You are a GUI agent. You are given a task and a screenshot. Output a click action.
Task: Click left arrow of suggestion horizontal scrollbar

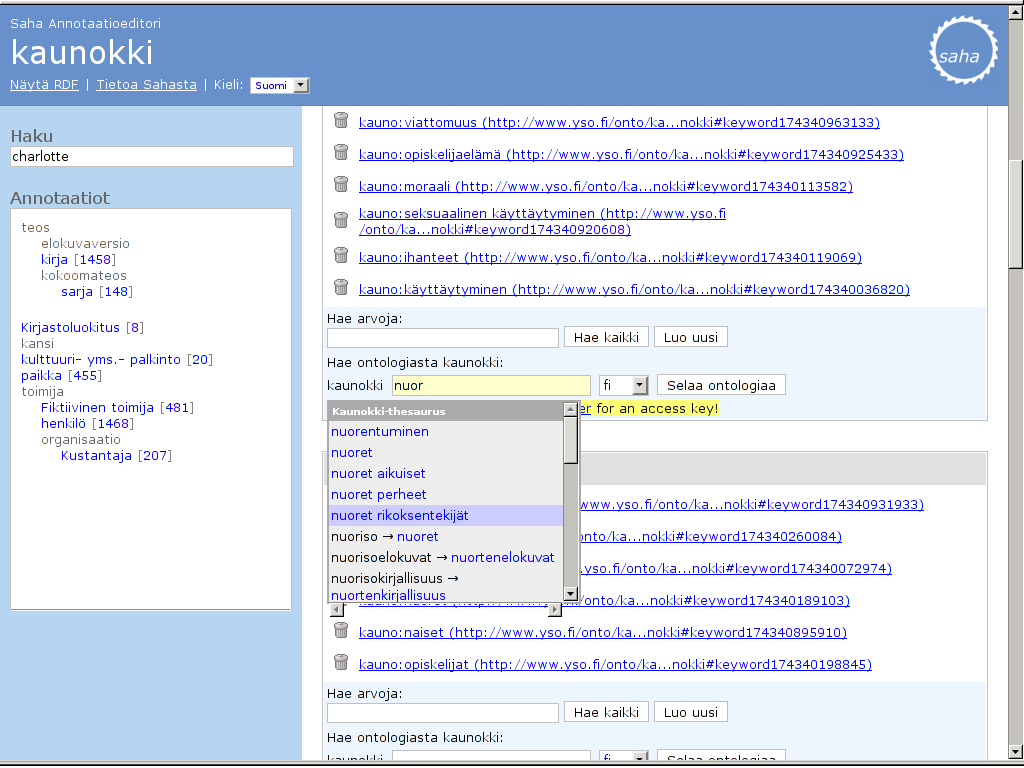coord(337,609)
